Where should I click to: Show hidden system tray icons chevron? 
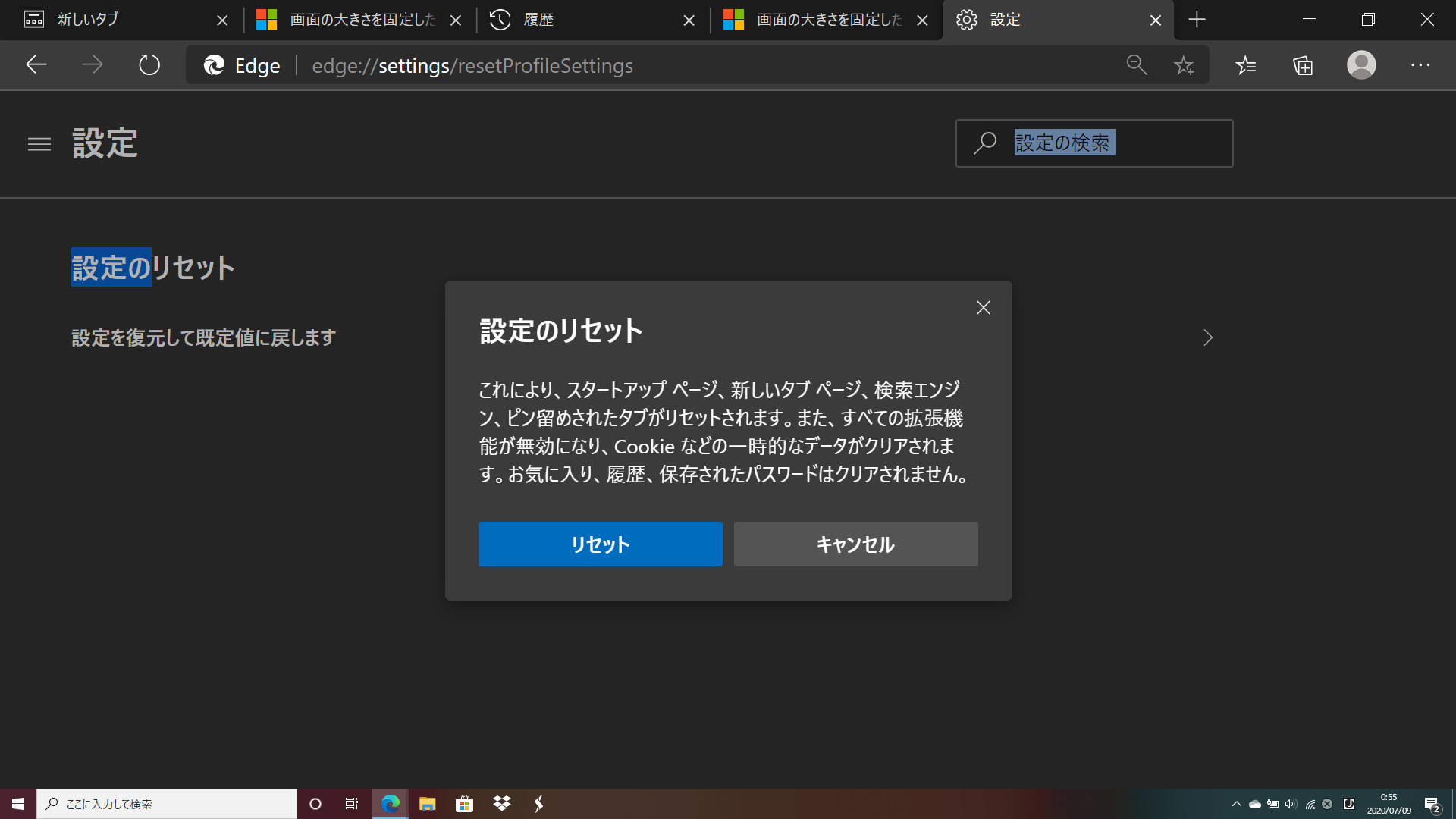(1237, 804)
